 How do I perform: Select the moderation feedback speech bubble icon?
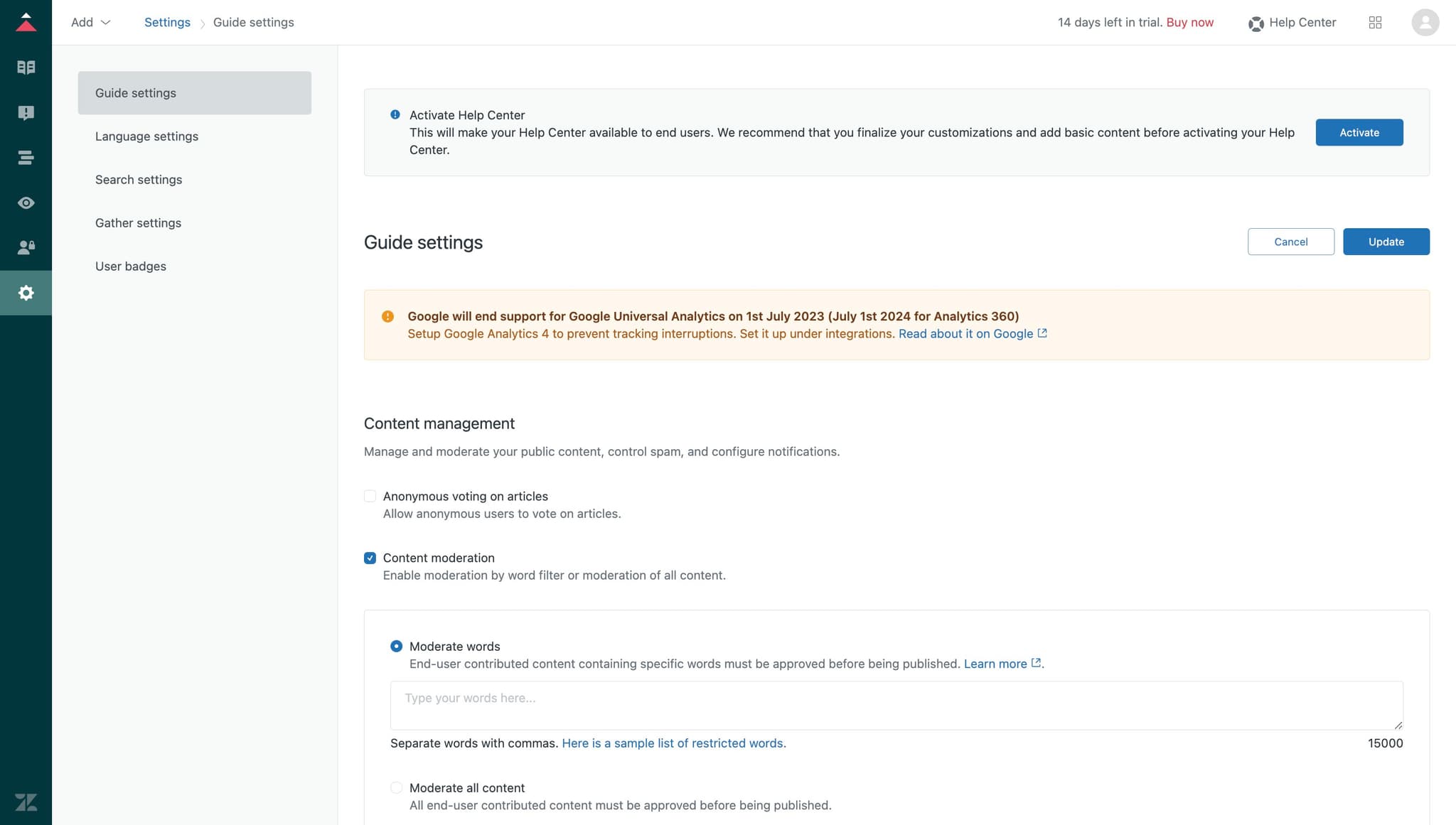click(26, 112)
